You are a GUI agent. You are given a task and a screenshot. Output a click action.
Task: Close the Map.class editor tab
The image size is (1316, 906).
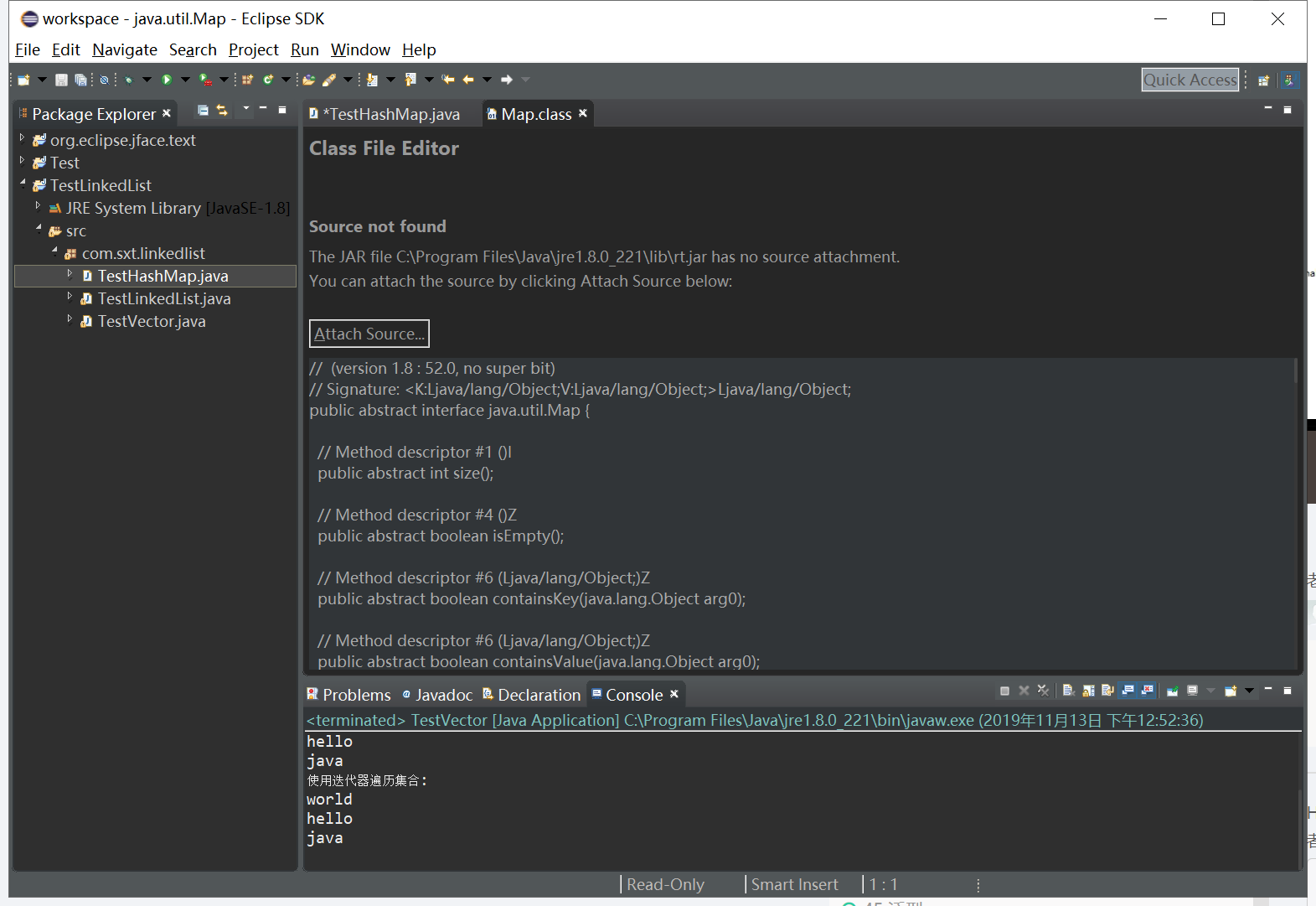coord(583,113)
